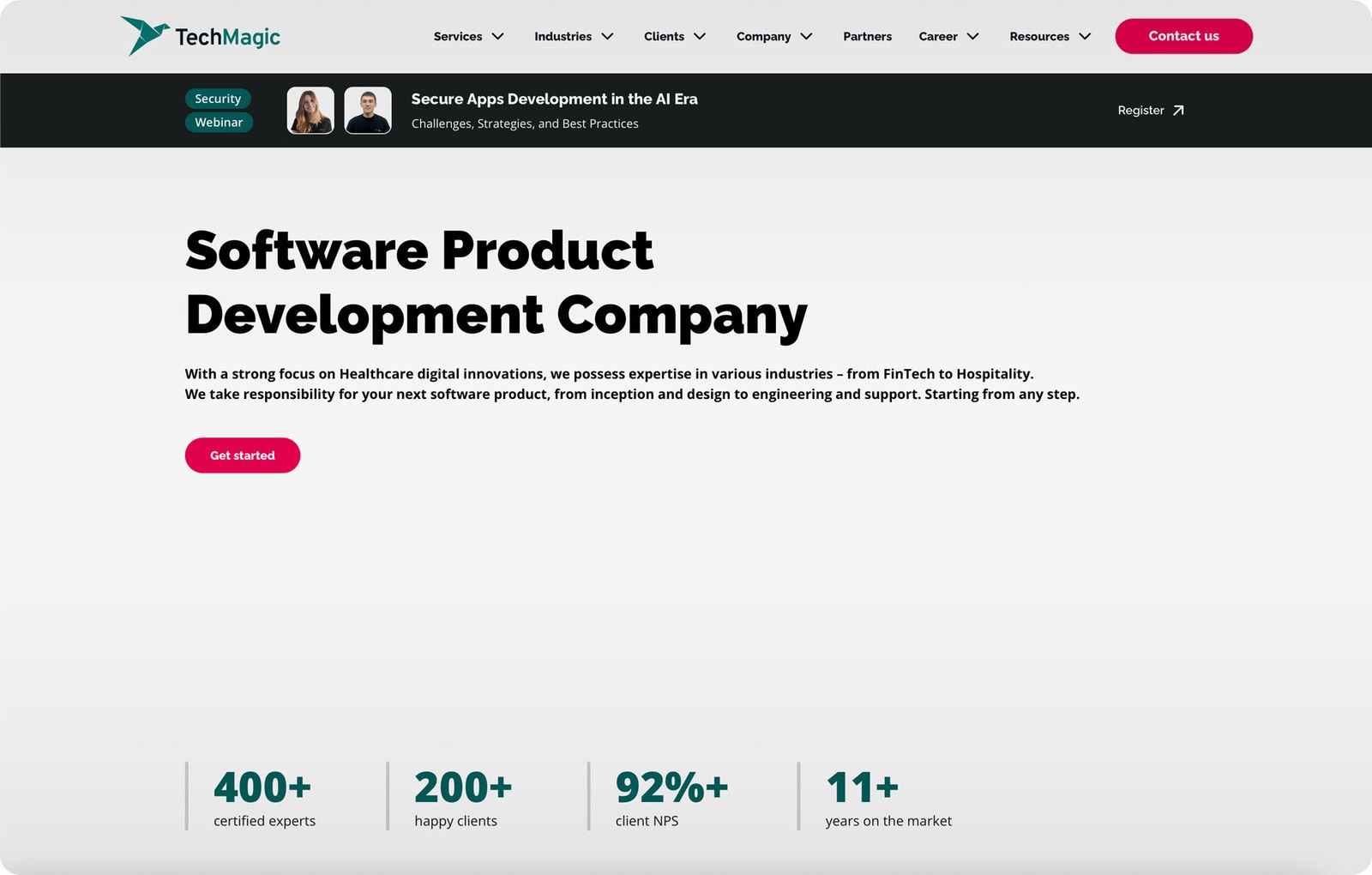This screenshot has height=875, width=1372.
Task: Click the Register arrow icon
Action: [x=1178, y=111]
